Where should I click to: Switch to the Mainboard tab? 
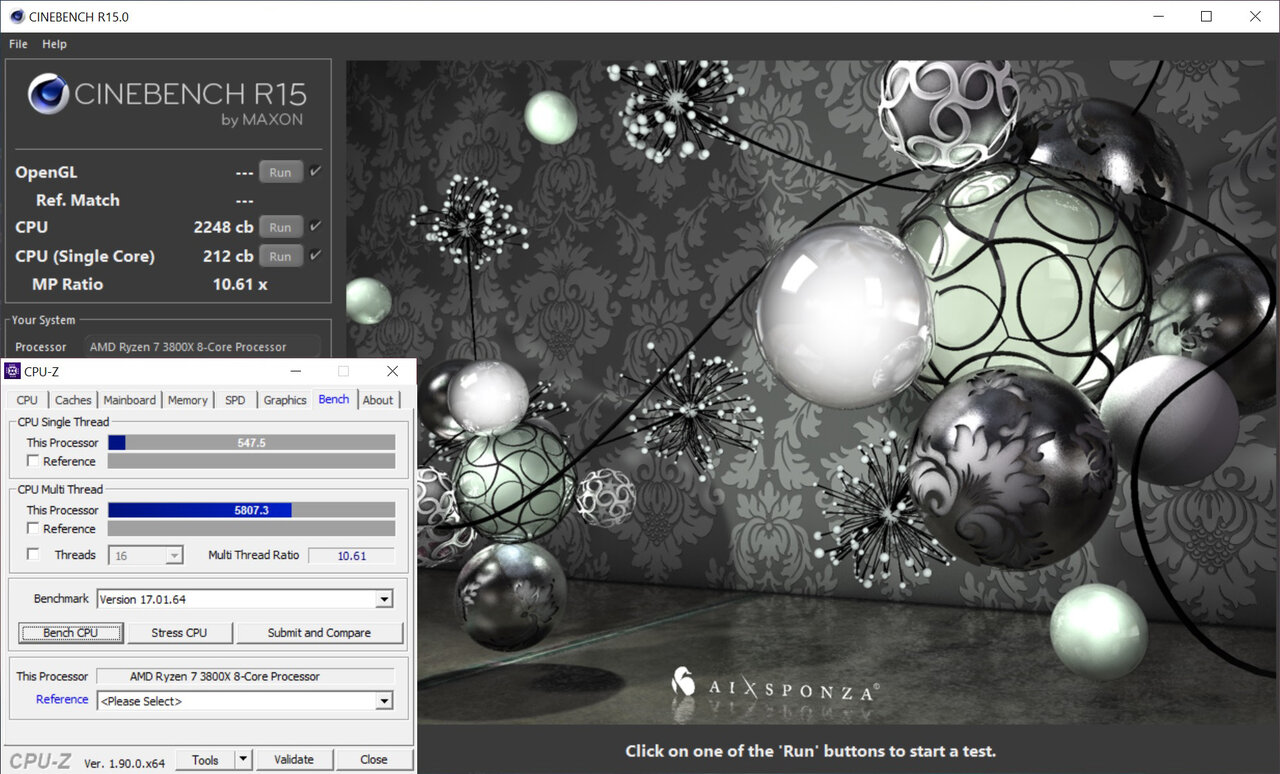pos(130,400)
